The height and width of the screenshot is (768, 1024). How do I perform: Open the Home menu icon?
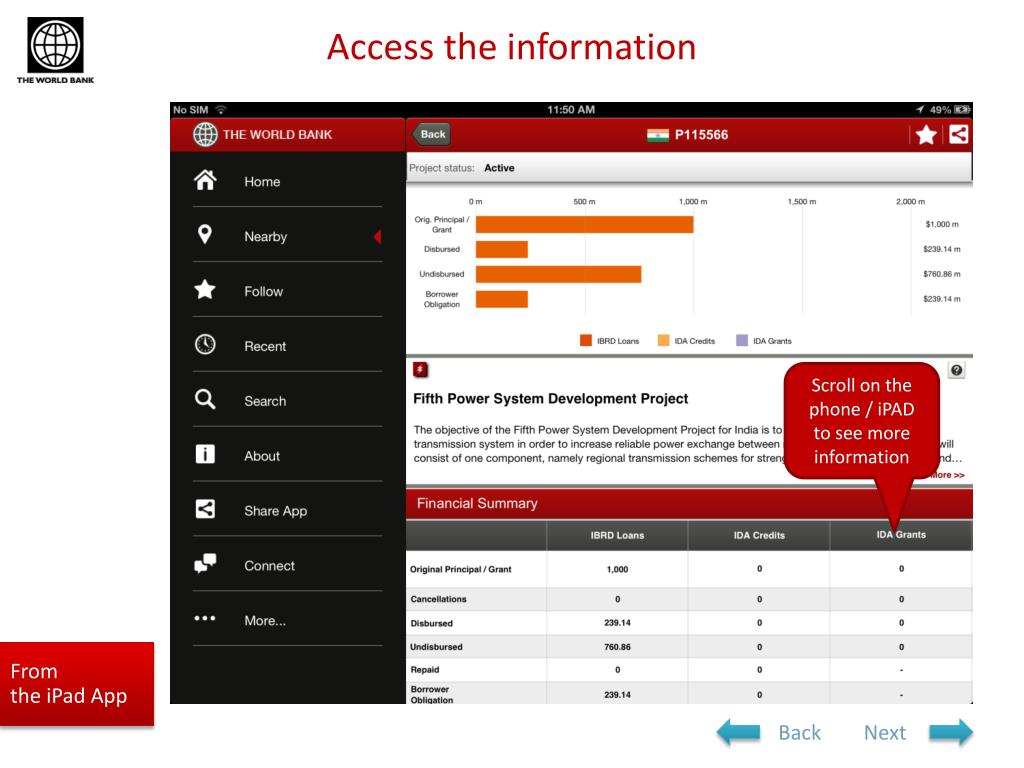click(205, 180)
